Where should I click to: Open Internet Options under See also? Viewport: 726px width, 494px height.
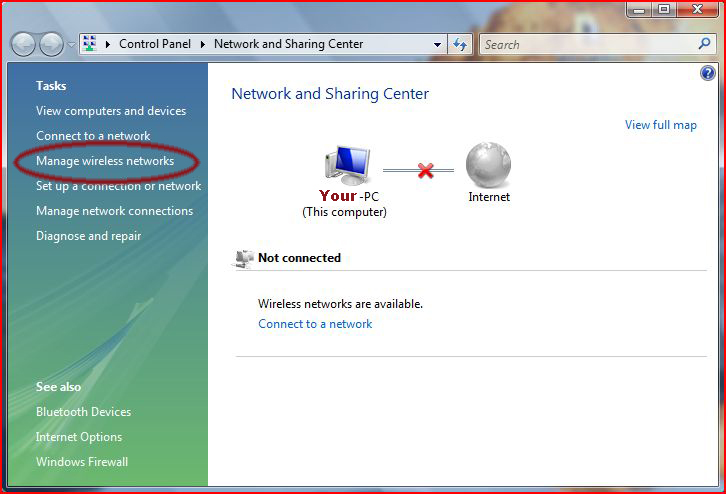coord(79,437)
